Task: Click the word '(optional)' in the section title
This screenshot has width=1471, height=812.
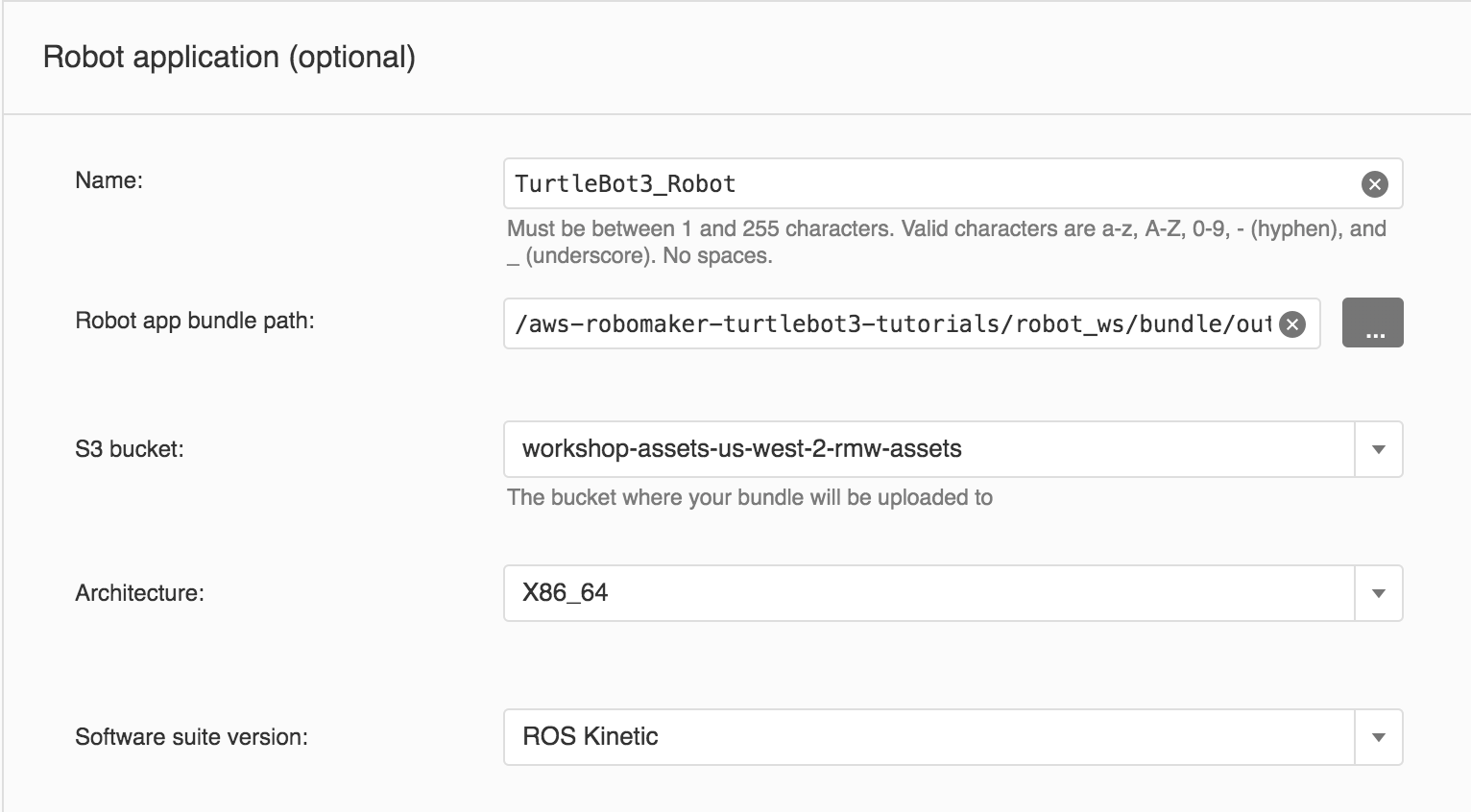Action: [x=353, y=58]
